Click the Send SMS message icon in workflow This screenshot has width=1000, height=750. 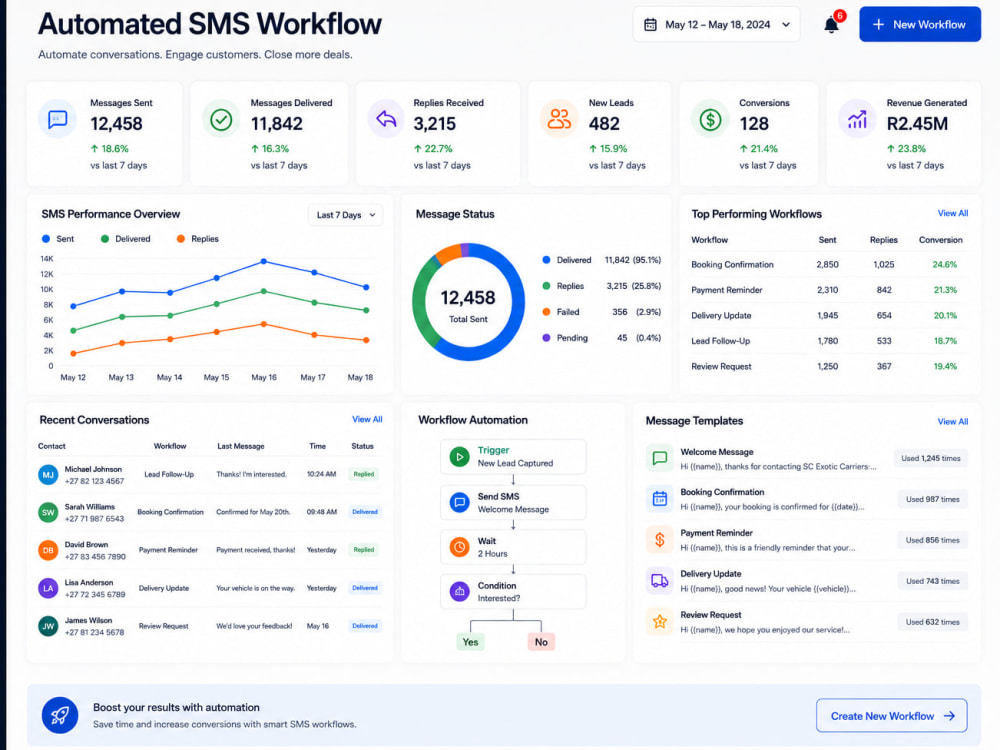click(459, 503)
